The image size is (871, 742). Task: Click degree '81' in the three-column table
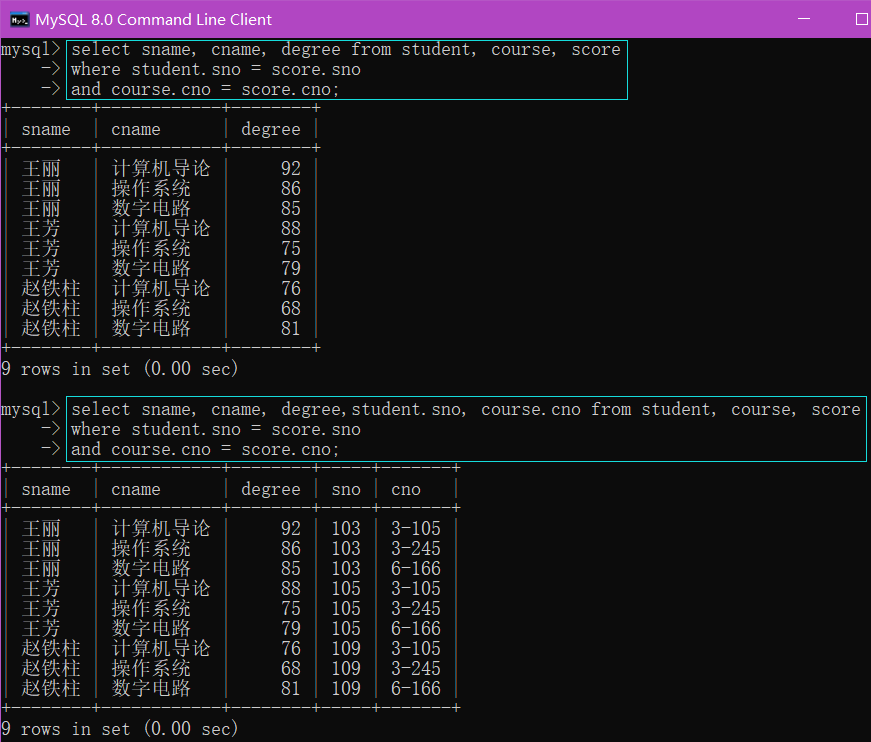tap(291, 328)
